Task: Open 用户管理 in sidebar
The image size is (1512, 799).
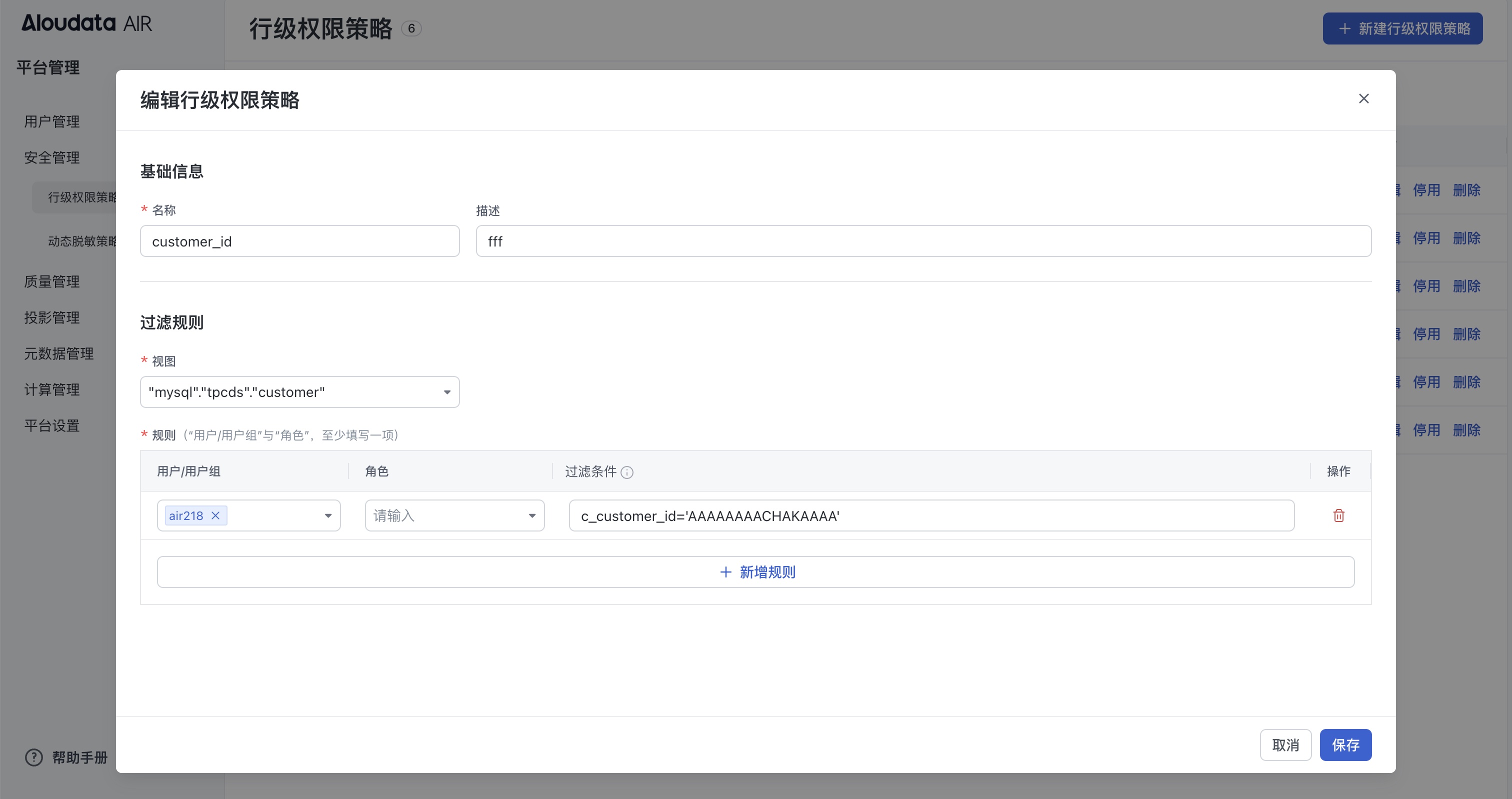Action: (x=51, y=121)
